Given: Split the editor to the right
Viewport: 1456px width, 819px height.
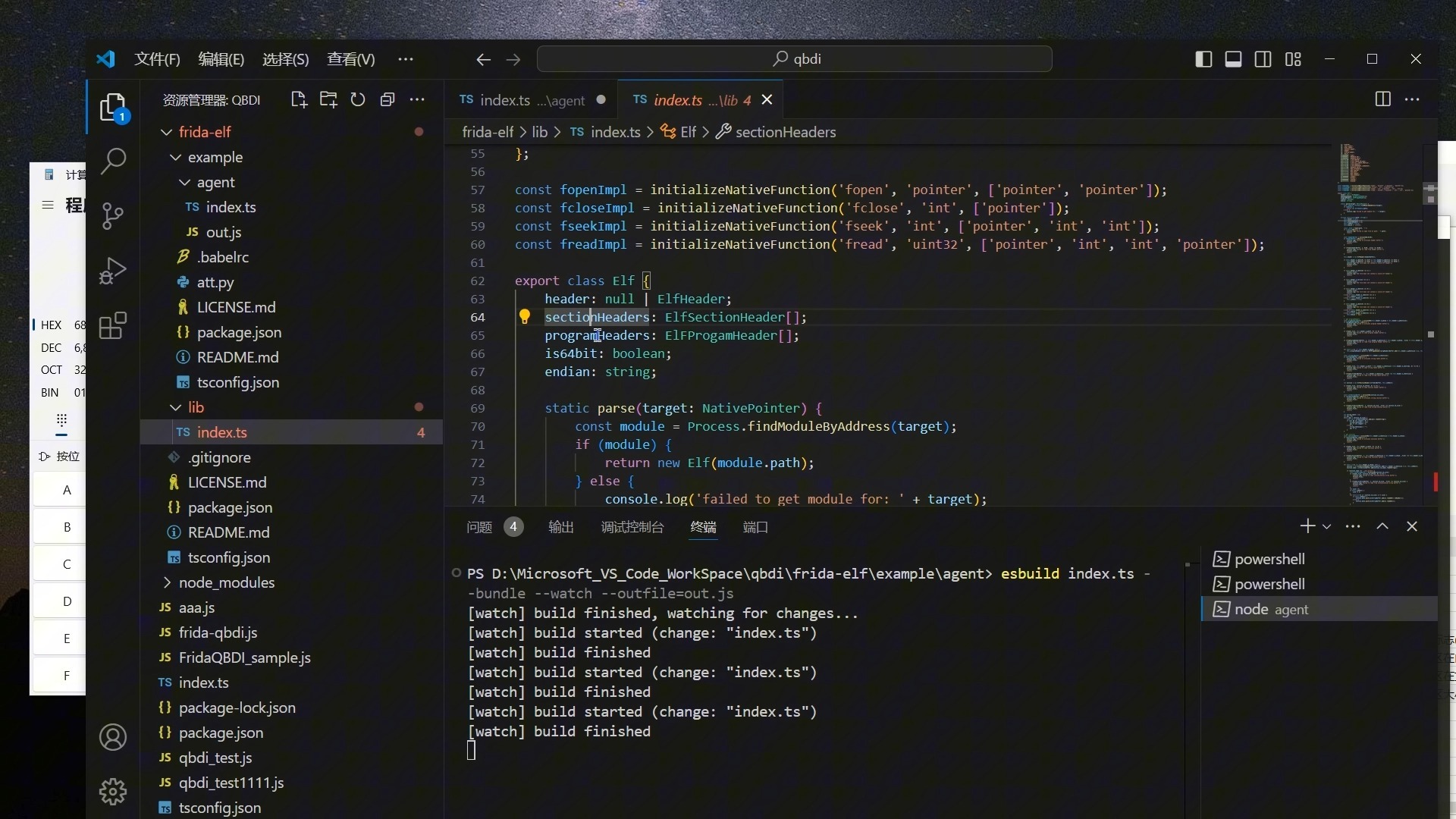Looking at the screenshot, I should point(1382,99).
